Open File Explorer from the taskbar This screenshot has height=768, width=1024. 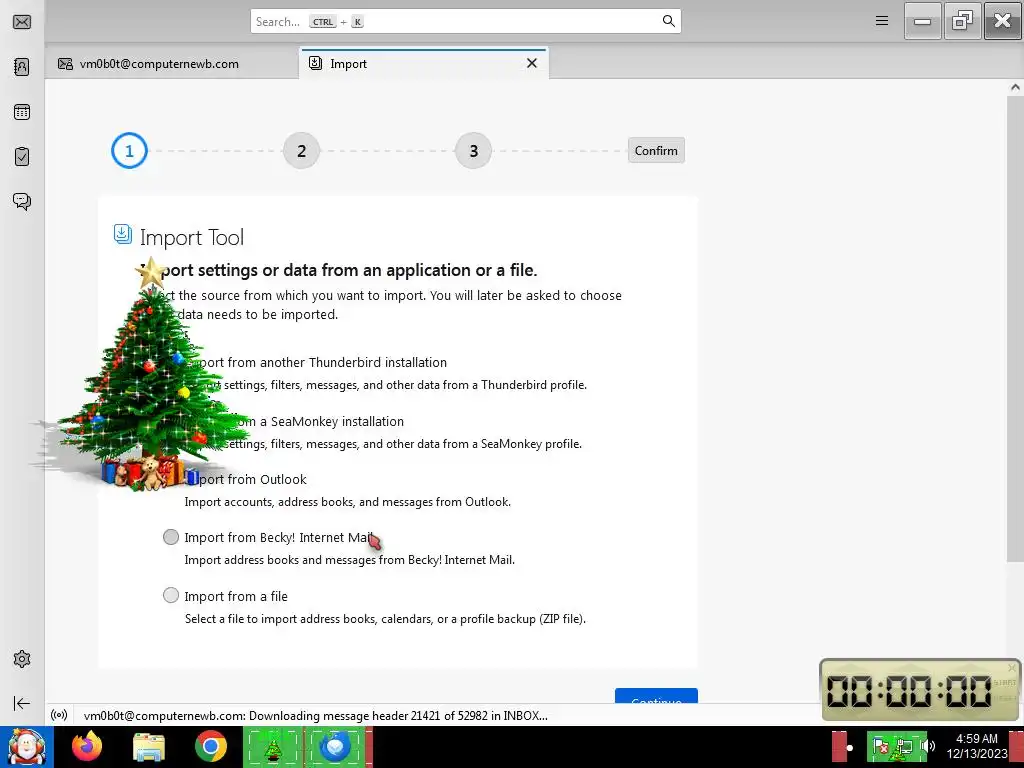[149, 747]
